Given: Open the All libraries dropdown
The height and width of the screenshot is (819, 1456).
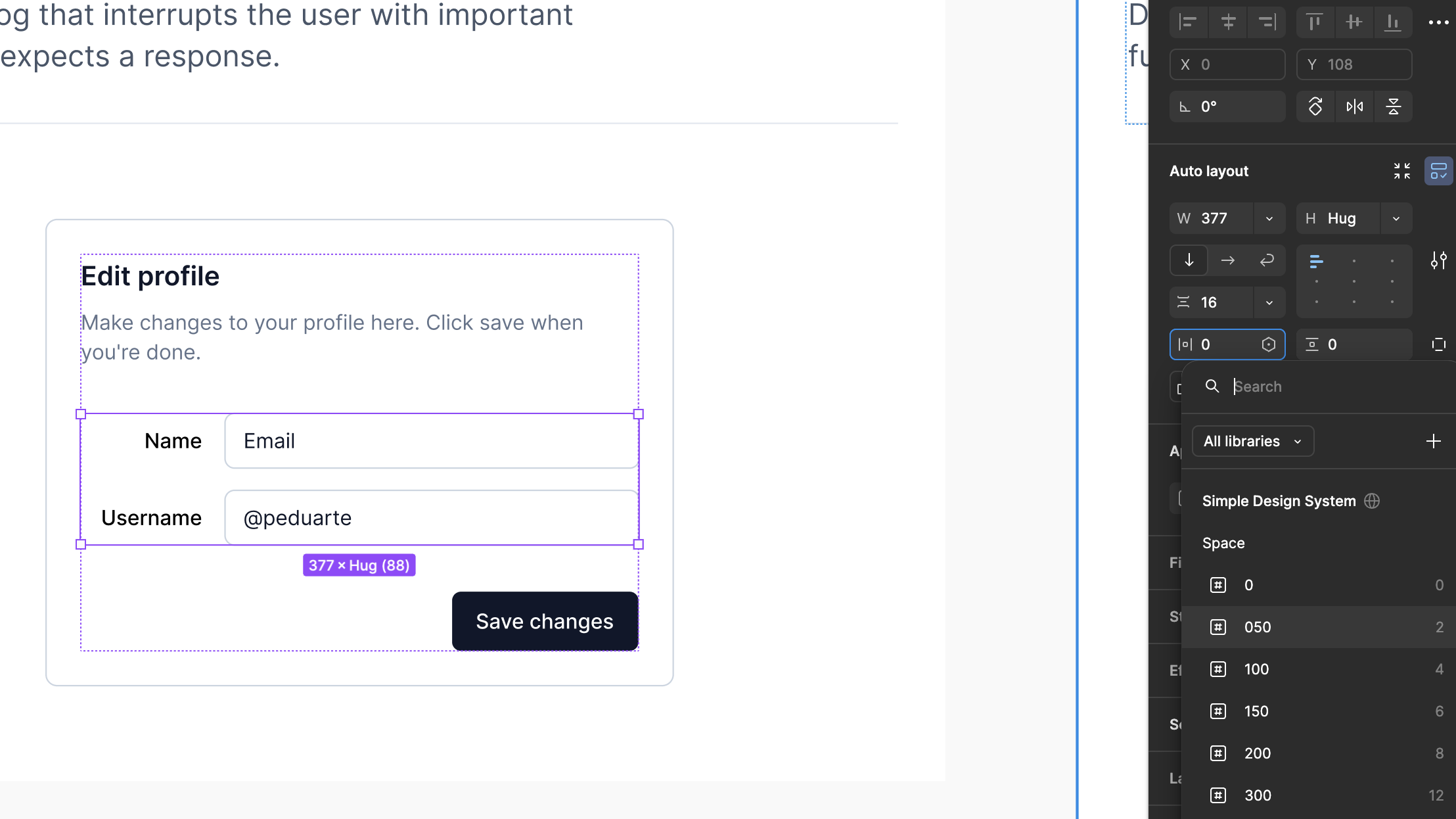Looking at the screenshot, I should [1252, 441].
